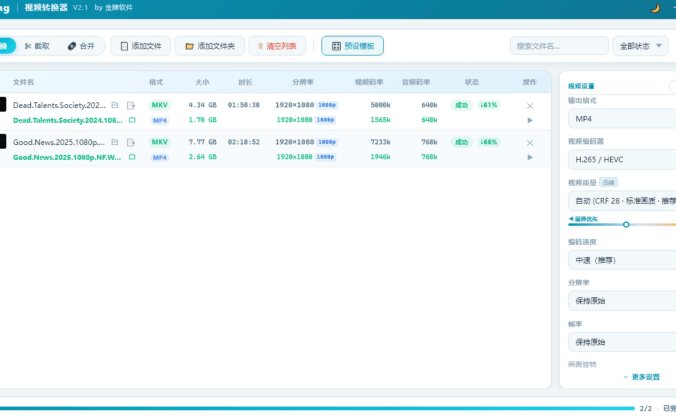Click 成功 status badge in Dead.Talents.Society row

coord(461,105)
